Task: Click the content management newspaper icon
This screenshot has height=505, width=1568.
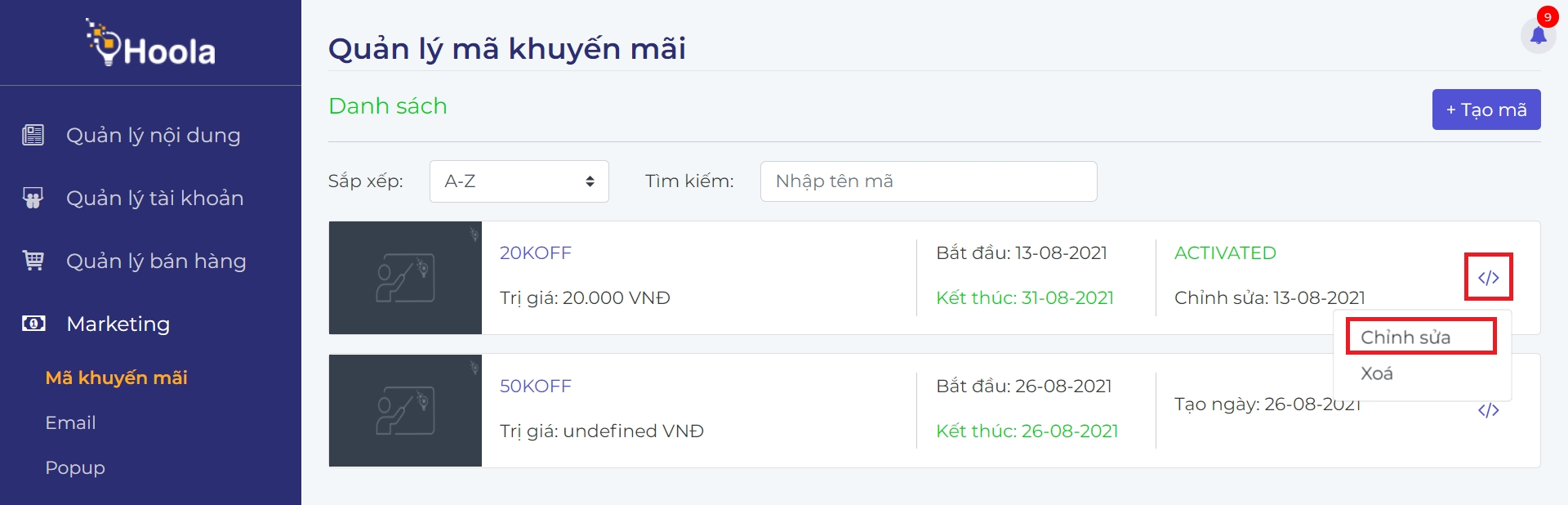Action: [33, 135]
